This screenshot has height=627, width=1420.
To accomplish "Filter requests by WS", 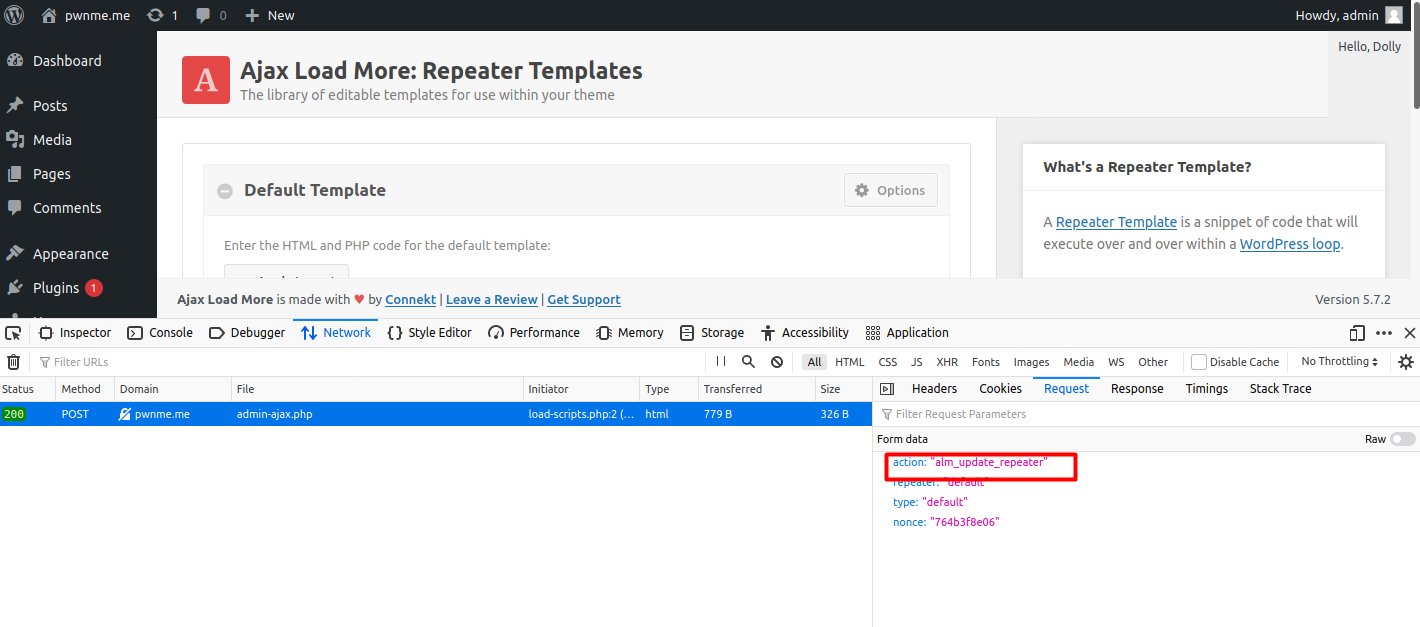I will 1116,362.
